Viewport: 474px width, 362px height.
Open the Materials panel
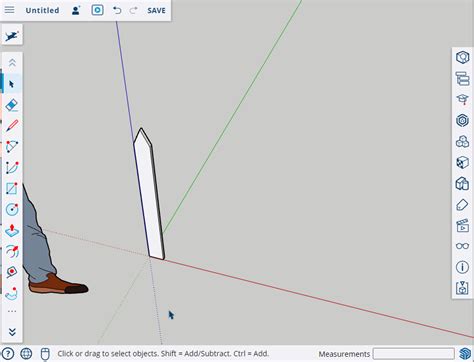(462, 162)
